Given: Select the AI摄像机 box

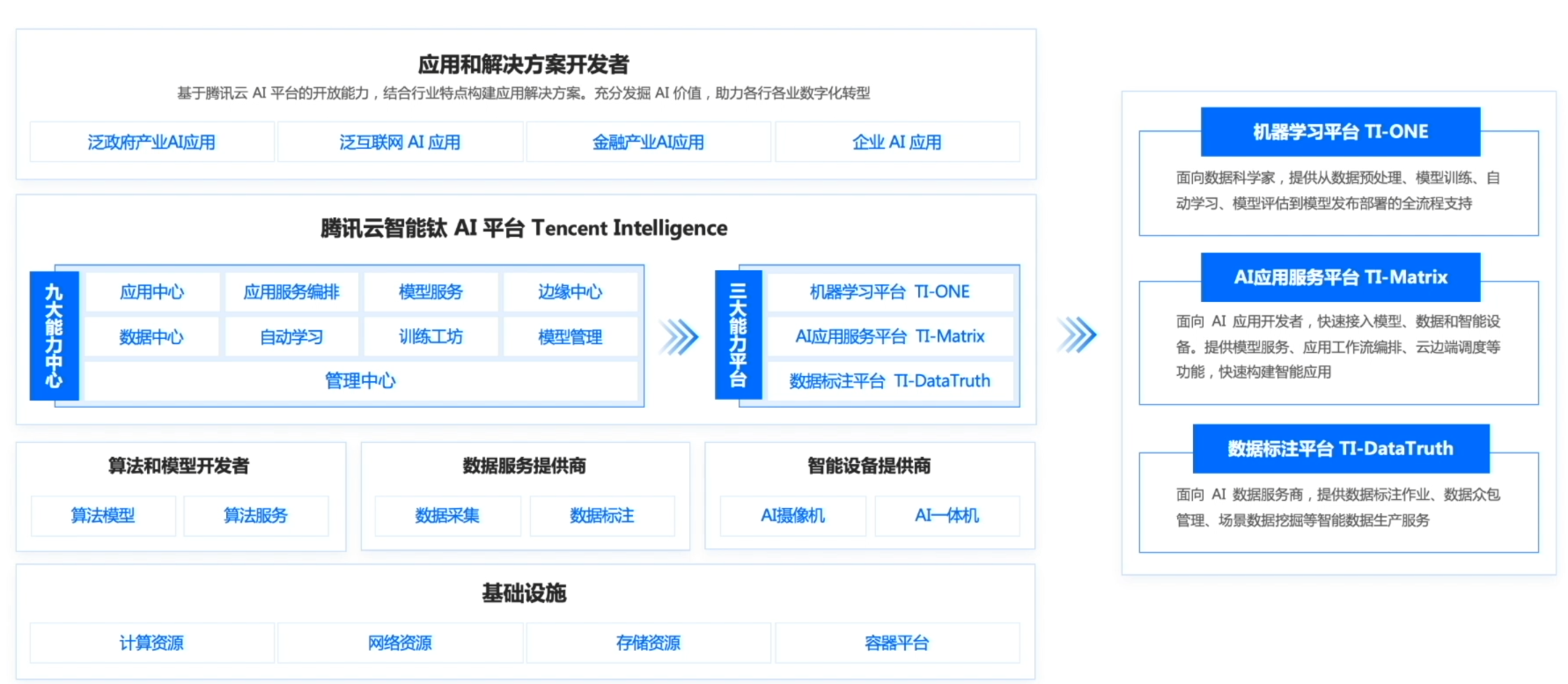Looking at the screenshot, I should tap(793, 516).
